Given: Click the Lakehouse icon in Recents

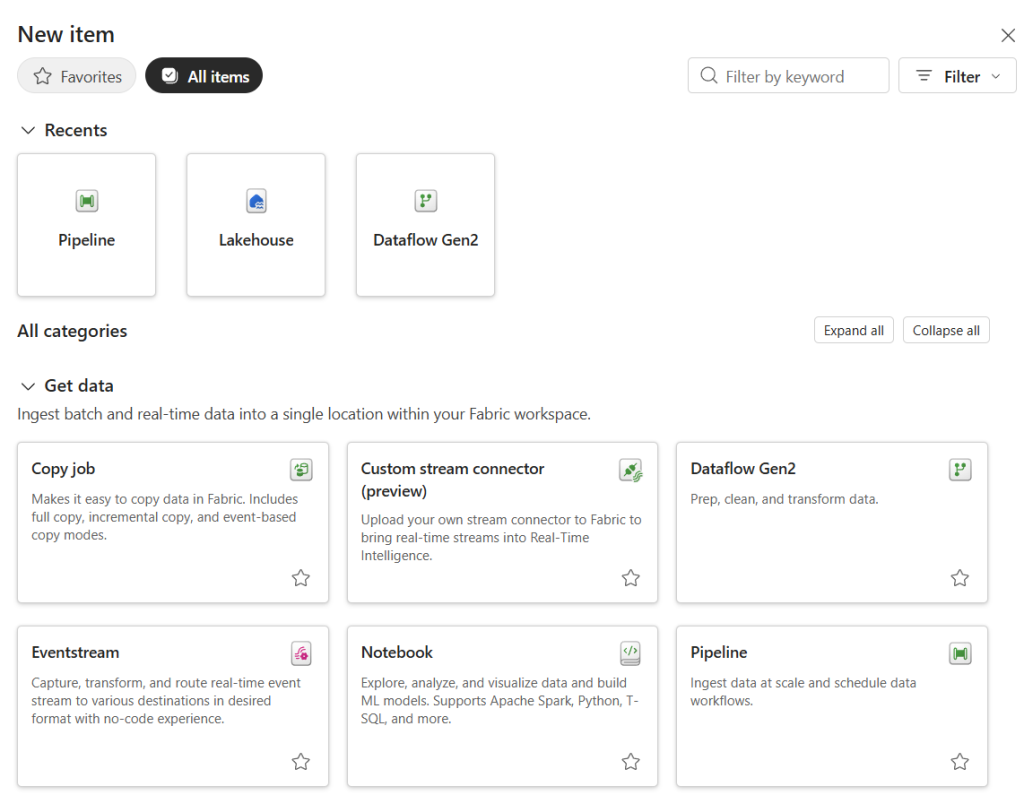Looking at the screenshot, I should (x=256, y=201).
